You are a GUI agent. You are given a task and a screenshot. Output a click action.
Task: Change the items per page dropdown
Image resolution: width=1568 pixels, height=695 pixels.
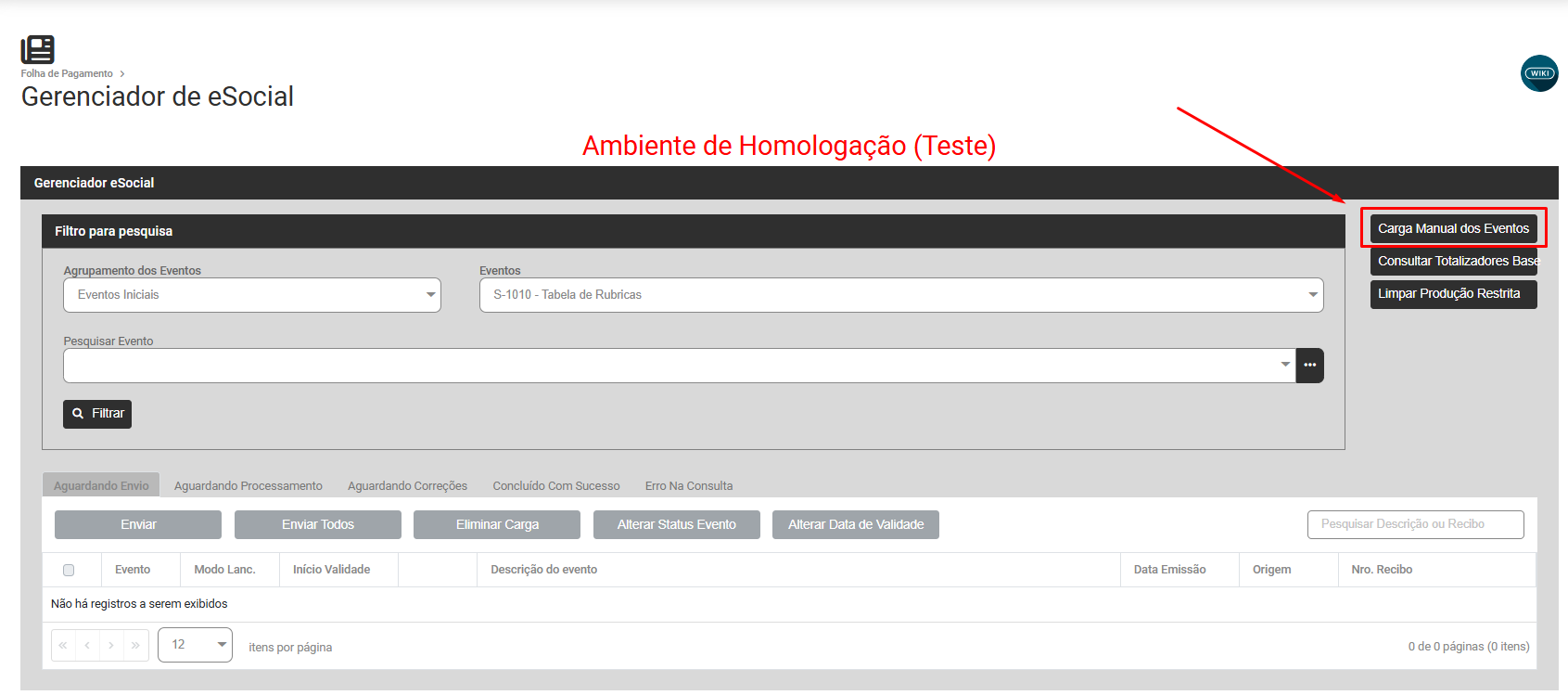click(195, 645)
